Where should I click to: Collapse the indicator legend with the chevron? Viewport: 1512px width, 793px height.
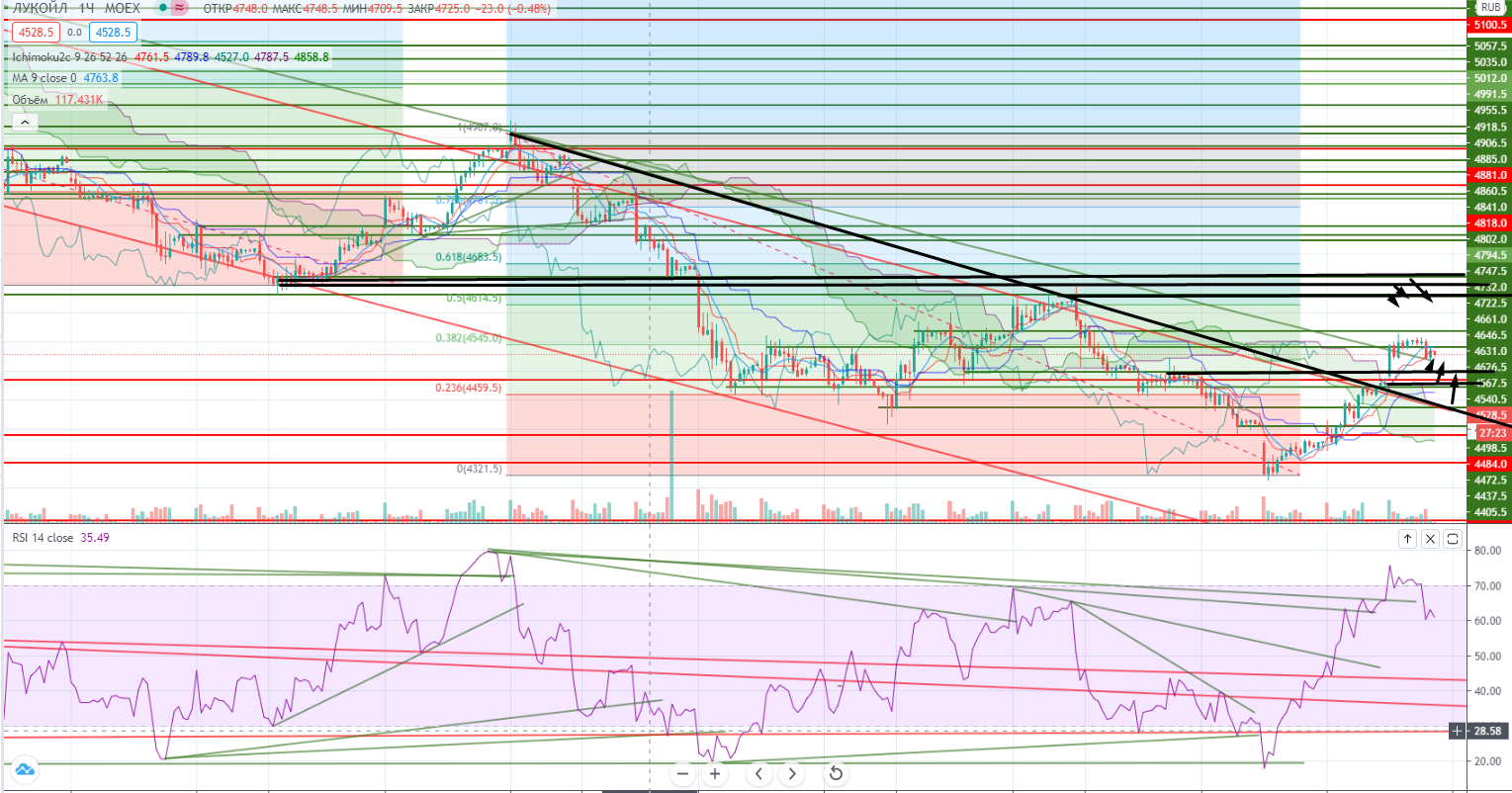tap(24, 122)
